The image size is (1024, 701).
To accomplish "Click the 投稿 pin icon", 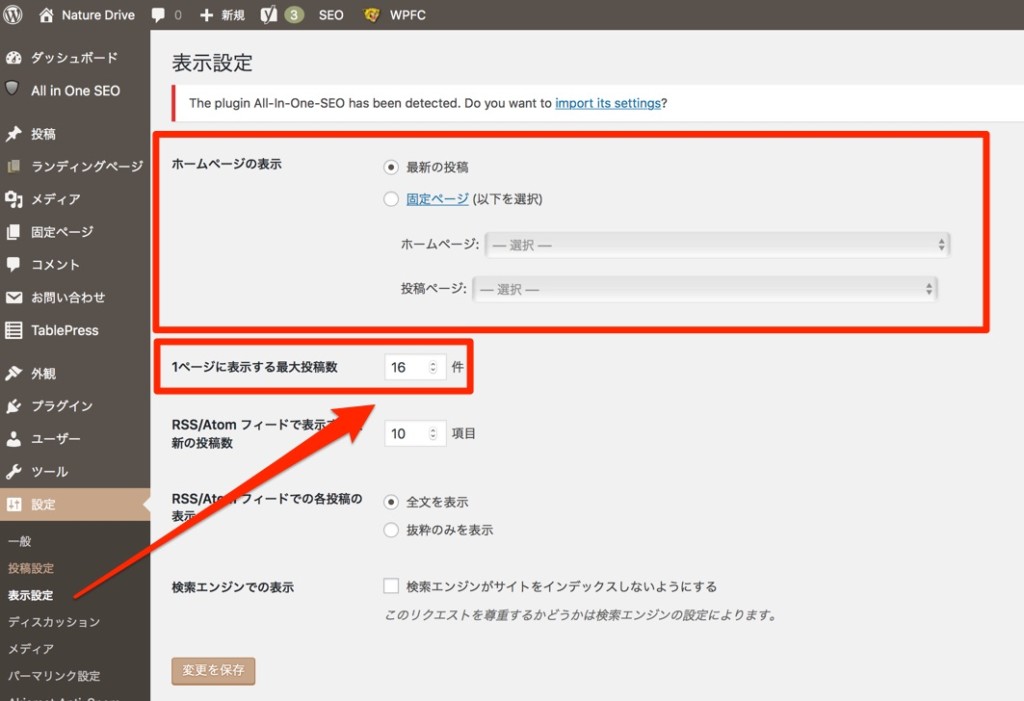I will coord(14,134).
